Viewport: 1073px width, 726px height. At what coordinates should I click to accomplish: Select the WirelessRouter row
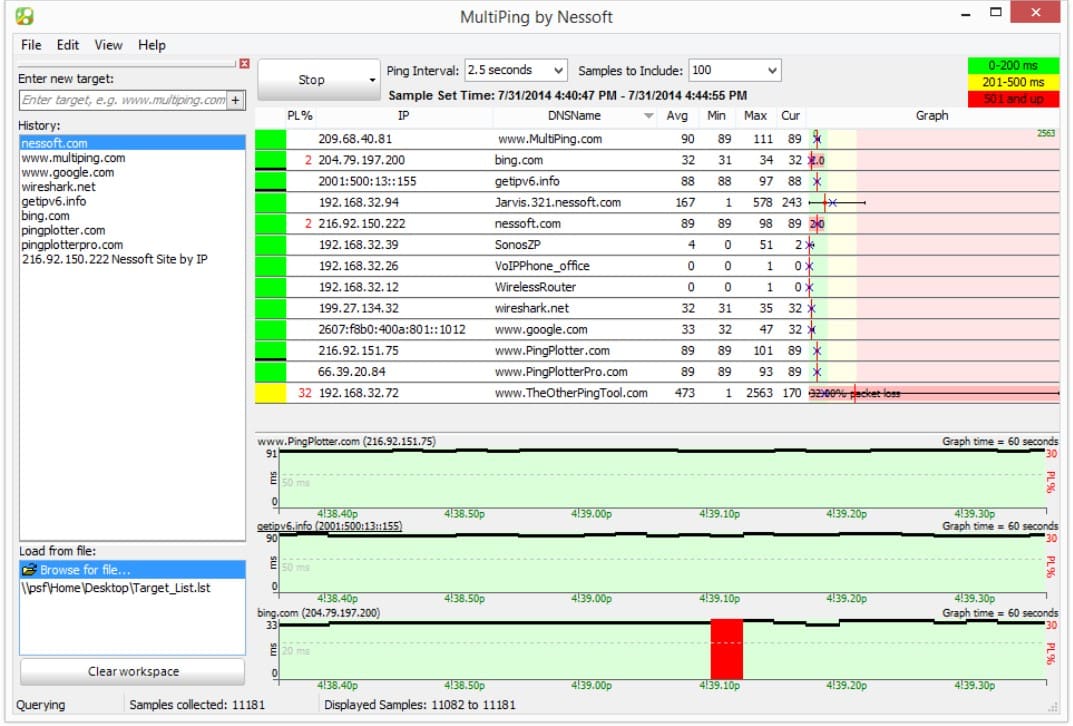tap(657, 287)
